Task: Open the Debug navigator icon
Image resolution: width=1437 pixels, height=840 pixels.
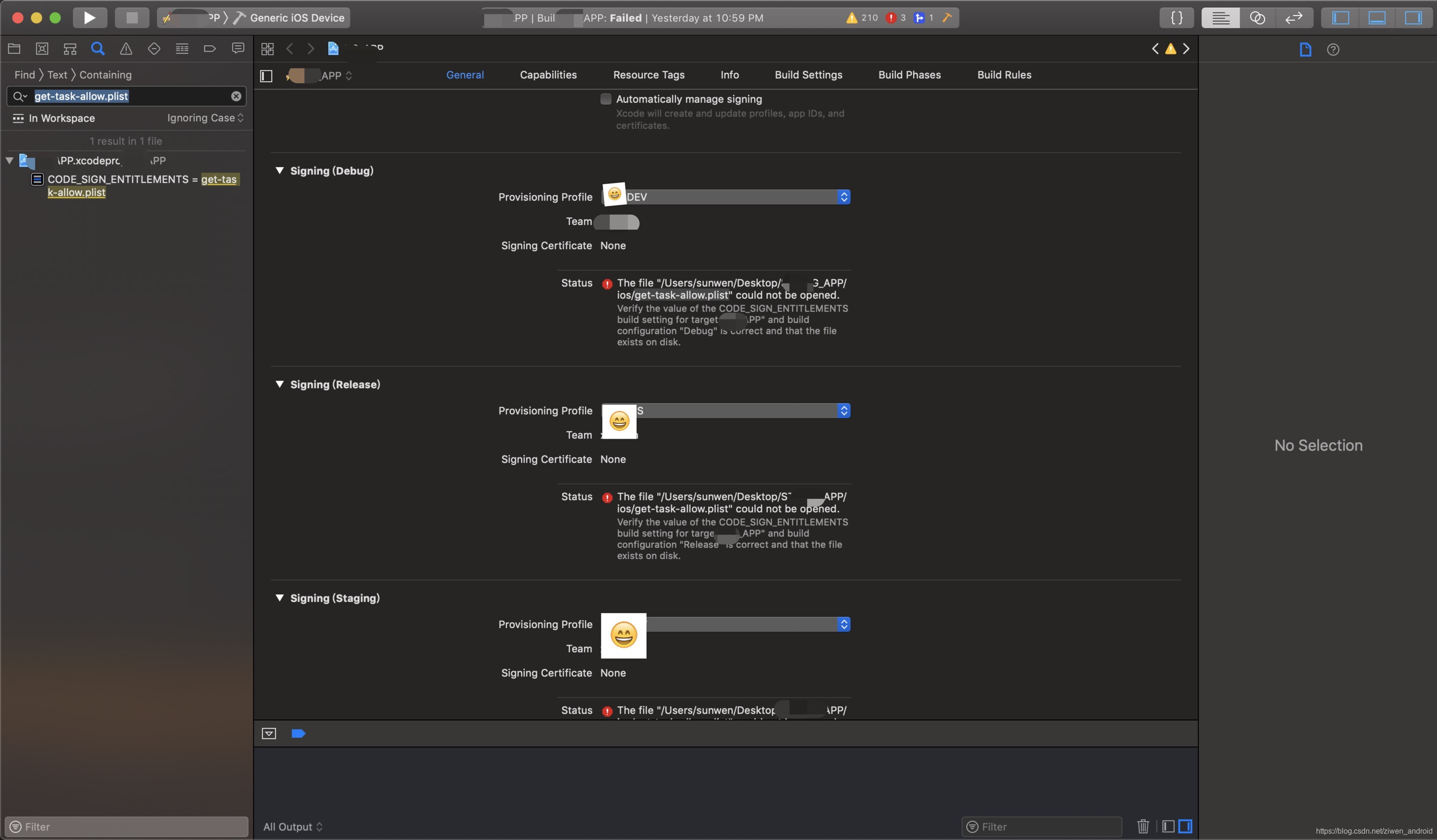Action: coord(182,49)
